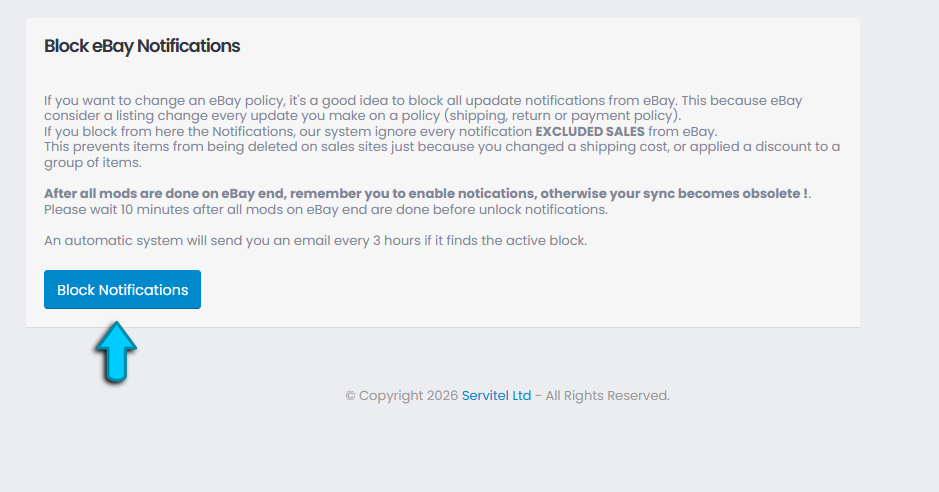Open the Servitel Ltd link

(496, 396)
